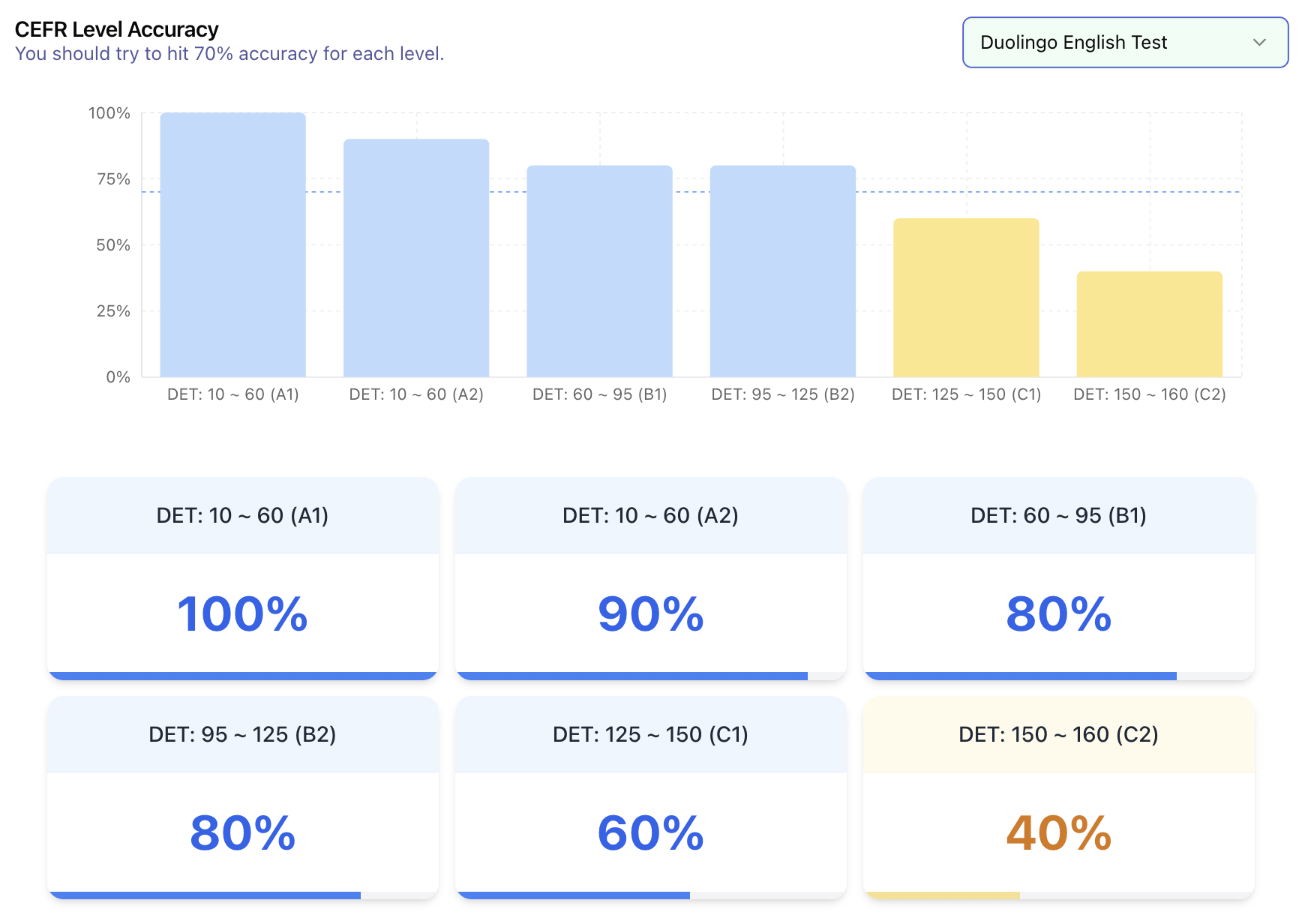
Task: Click the yellow C2 bar
Action: pos(1148,322)
